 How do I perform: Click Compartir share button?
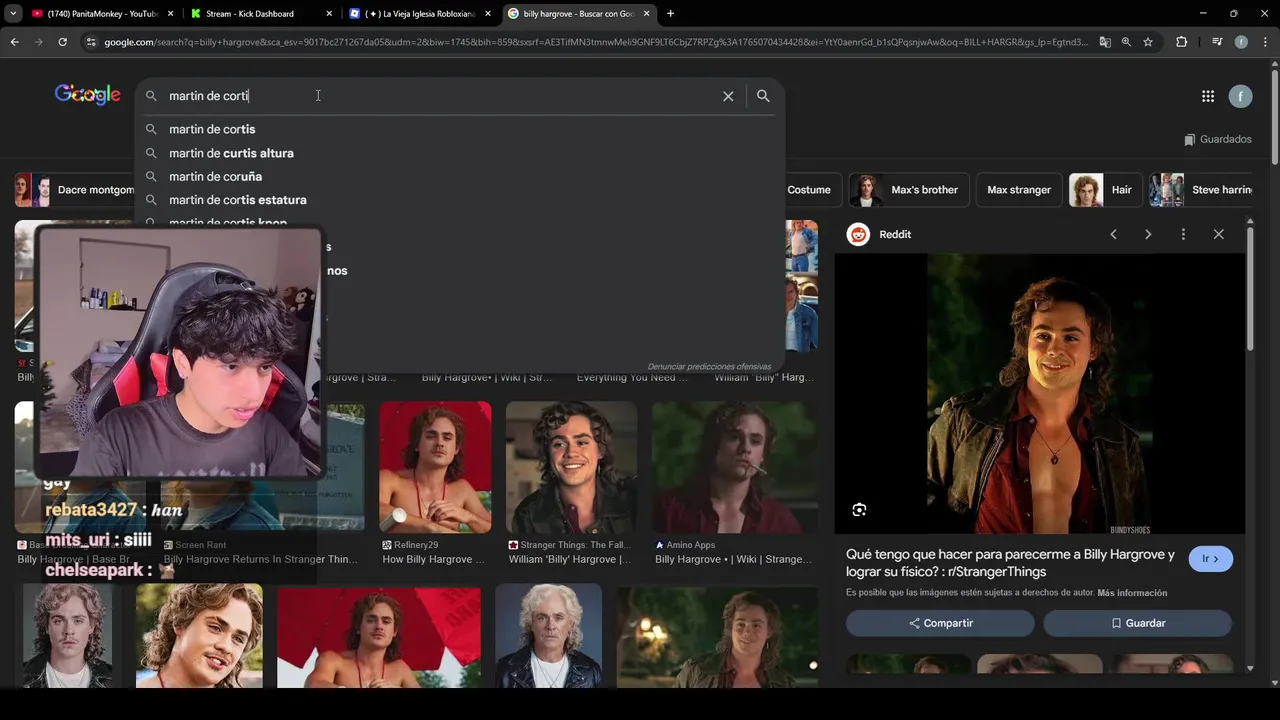(x=940, y=623)
